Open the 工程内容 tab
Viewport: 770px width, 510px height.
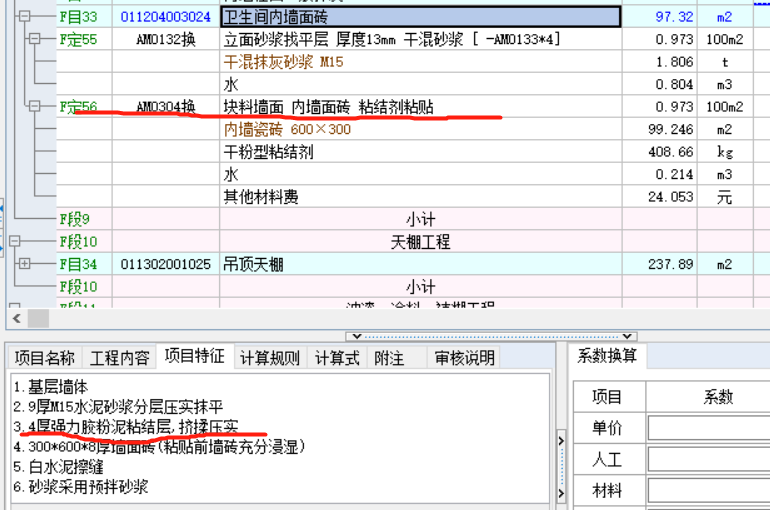[119, 357]
